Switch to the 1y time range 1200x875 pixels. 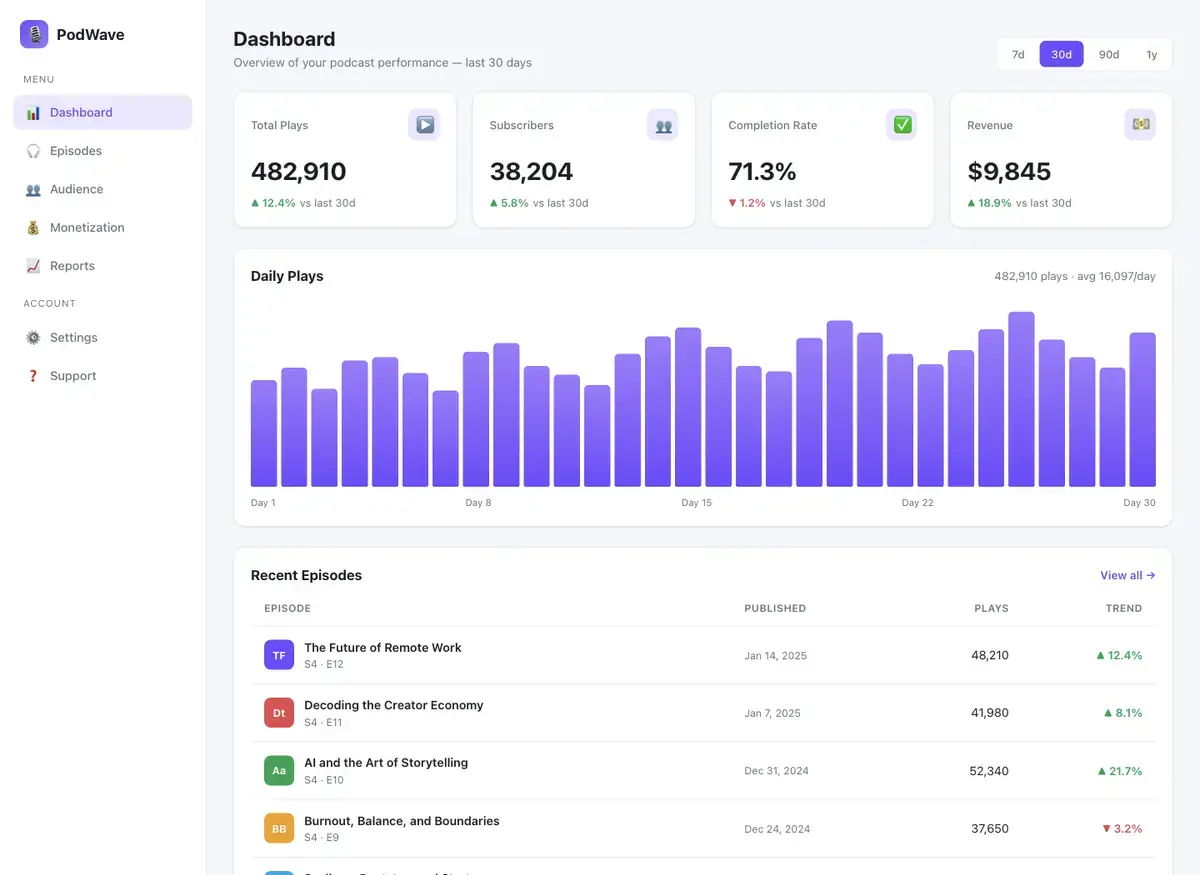click(x=1152, y=54)
